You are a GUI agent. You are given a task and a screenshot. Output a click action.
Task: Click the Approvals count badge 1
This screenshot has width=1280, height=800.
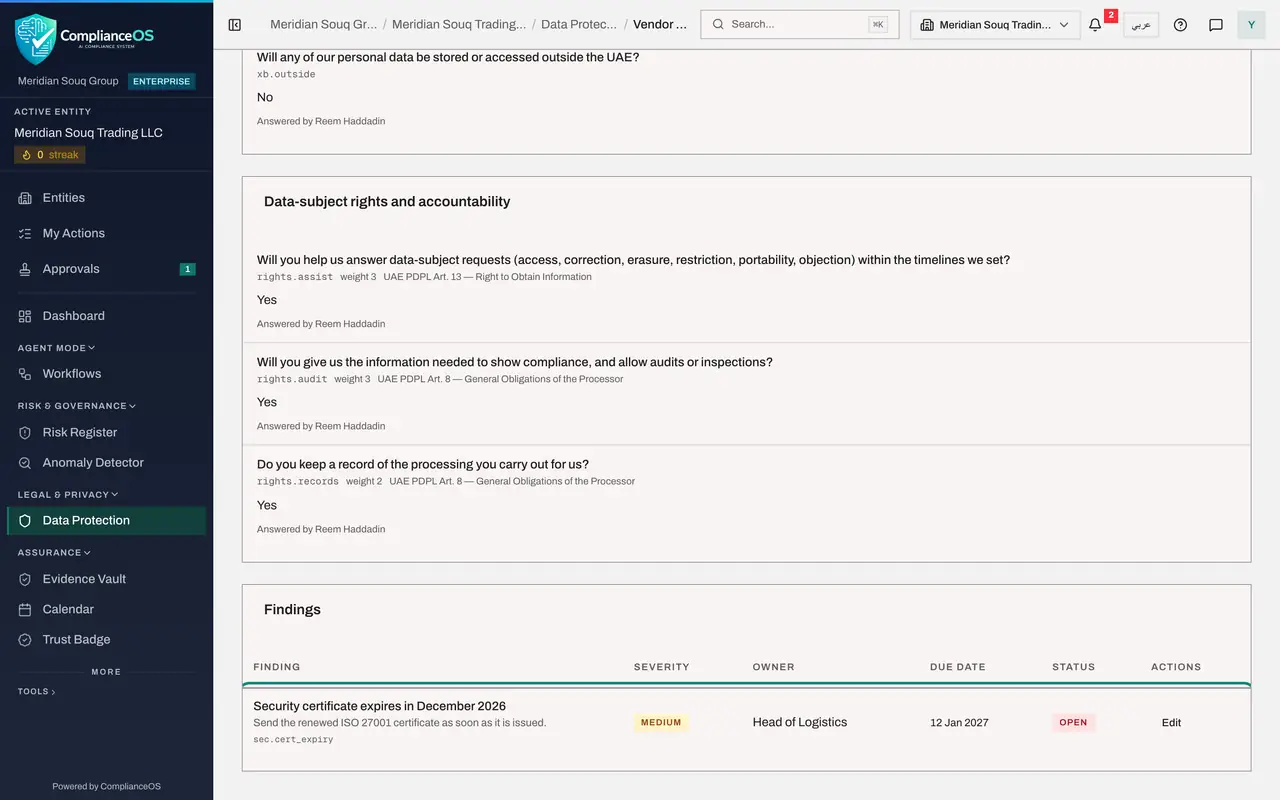pos(187,269)
